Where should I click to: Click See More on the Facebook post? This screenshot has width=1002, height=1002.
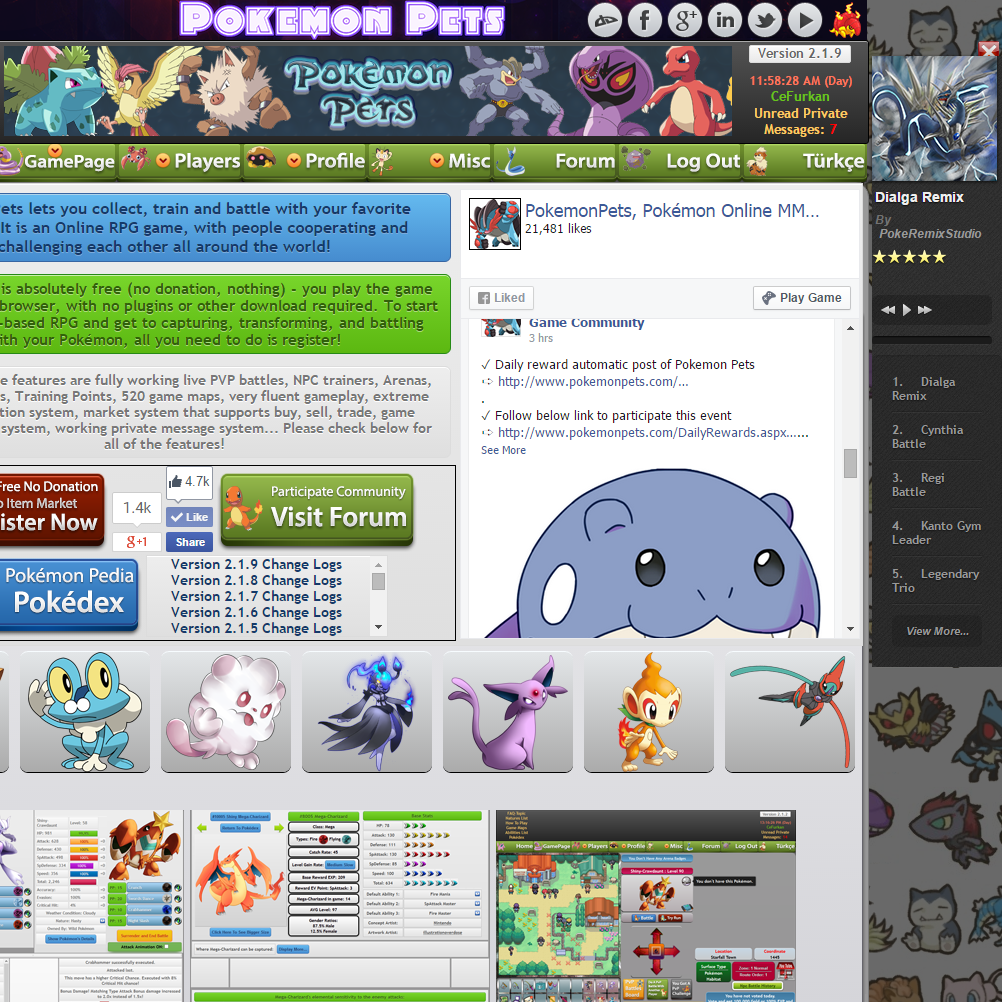point(504,451)
